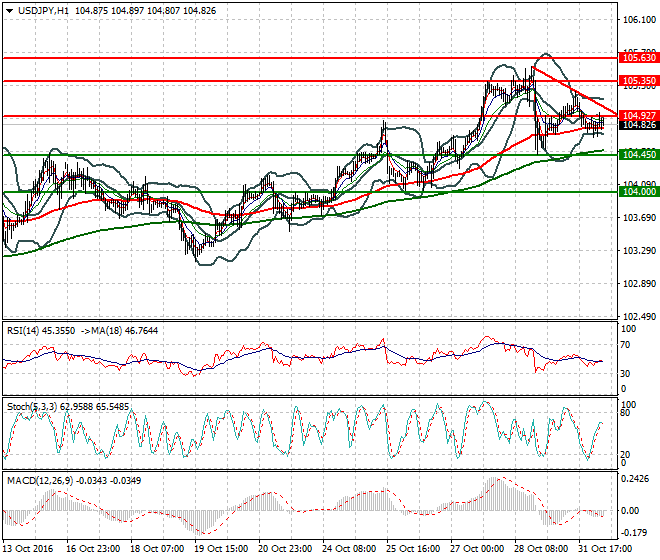Viewport: 660px width, 560px height.
Task: Click the triangle arrow beside USDJPY,H1
Action: (9, 11)
